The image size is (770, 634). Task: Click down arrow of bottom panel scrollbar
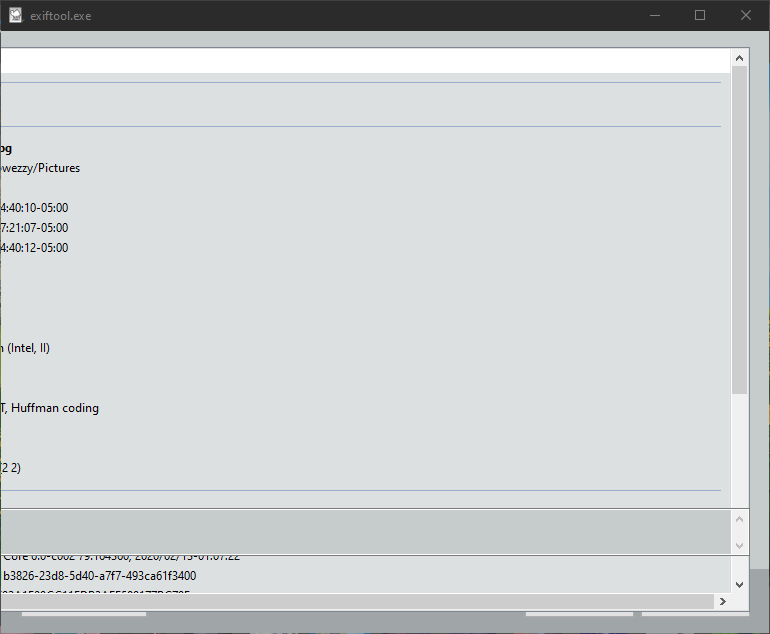point(740,584)
